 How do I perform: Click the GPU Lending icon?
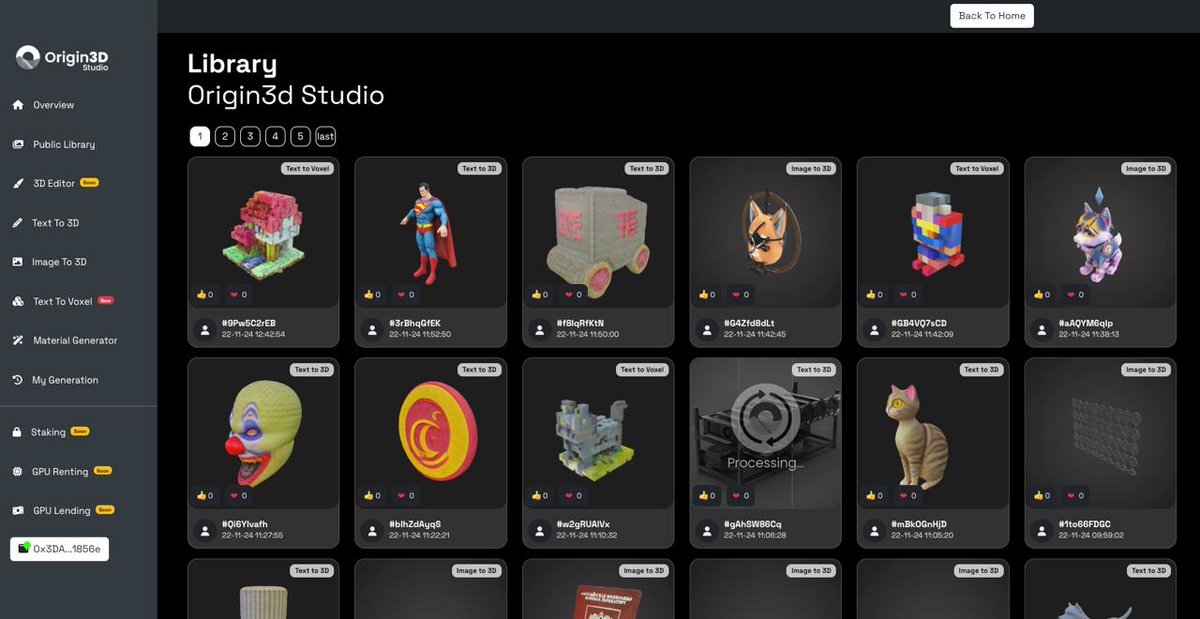(x=17, y=510)
